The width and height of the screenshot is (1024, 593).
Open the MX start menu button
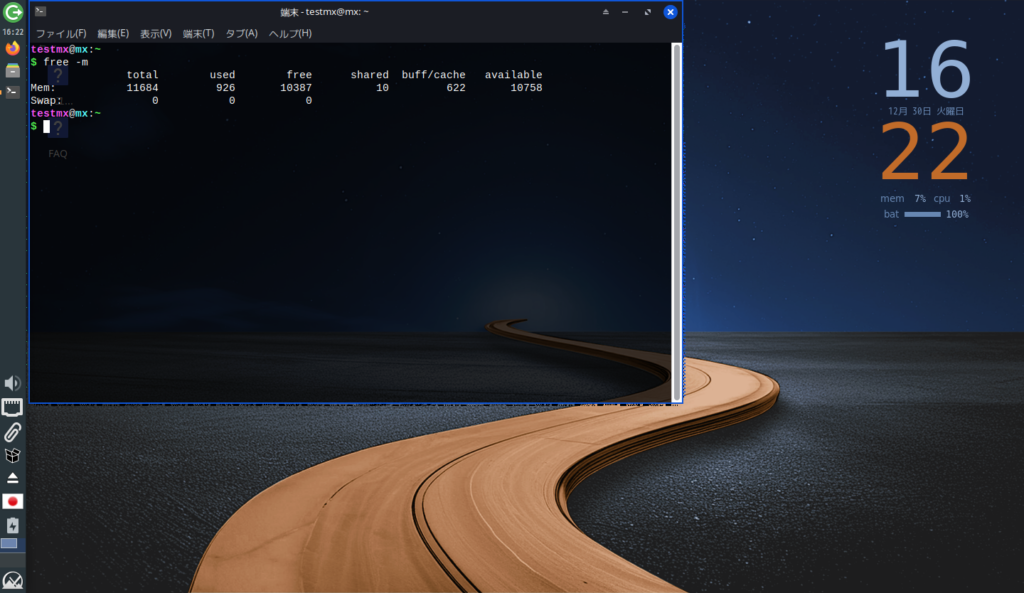coord(13,580)
